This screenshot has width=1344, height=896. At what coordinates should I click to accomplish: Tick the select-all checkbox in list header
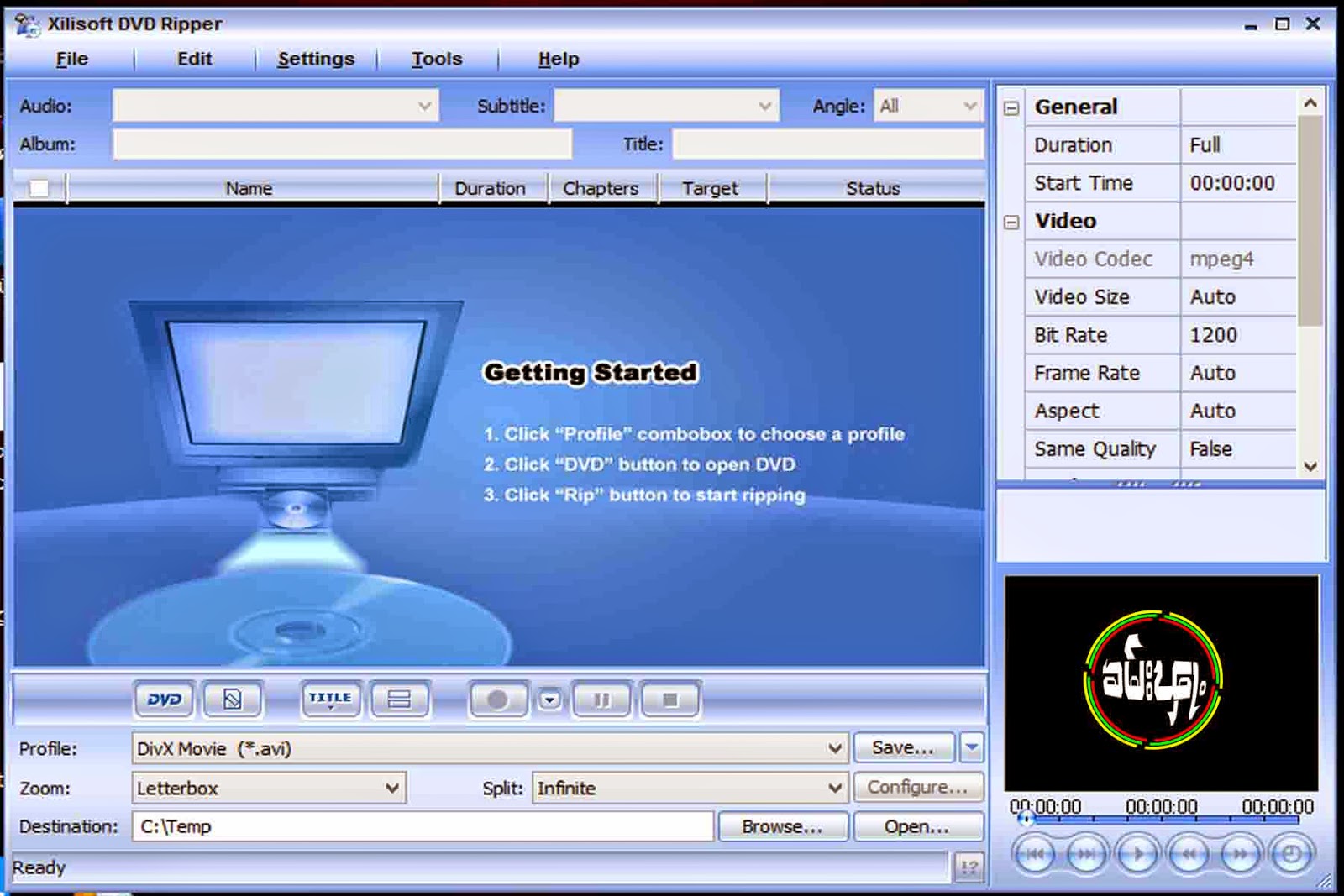[x=39, y=188]
